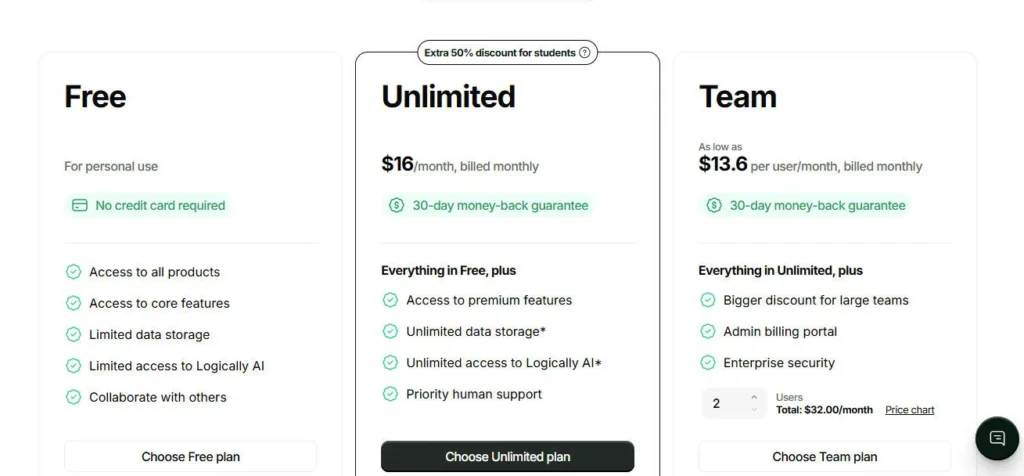This screenshot has height=476, width=1024.
Task: Click checkmark beside Unlimited data storage
Action: coord(390,331)
